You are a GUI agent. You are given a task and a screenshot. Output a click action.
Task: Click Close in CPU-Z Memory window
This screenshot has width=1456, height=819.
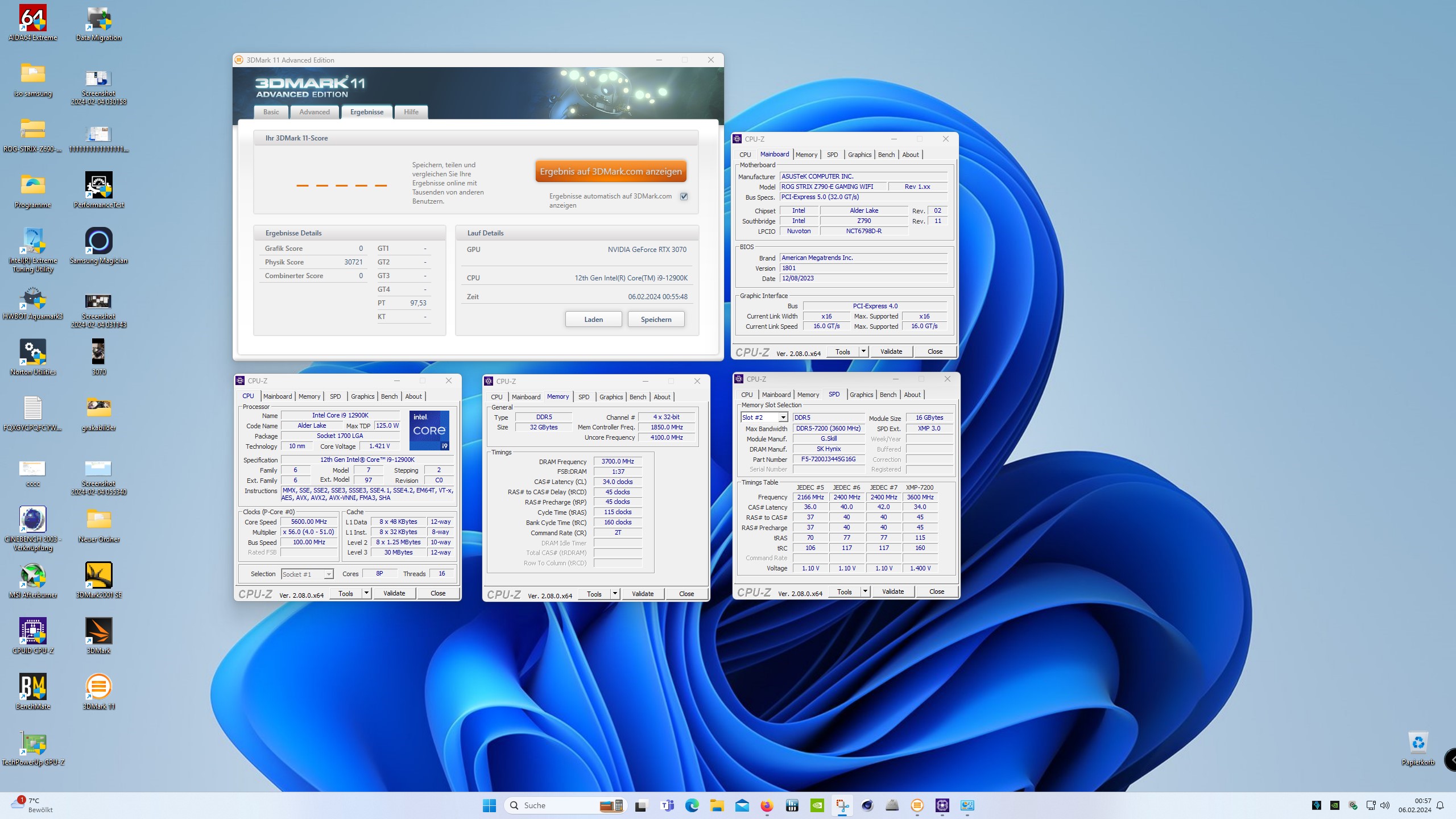(x=686, y=594)
